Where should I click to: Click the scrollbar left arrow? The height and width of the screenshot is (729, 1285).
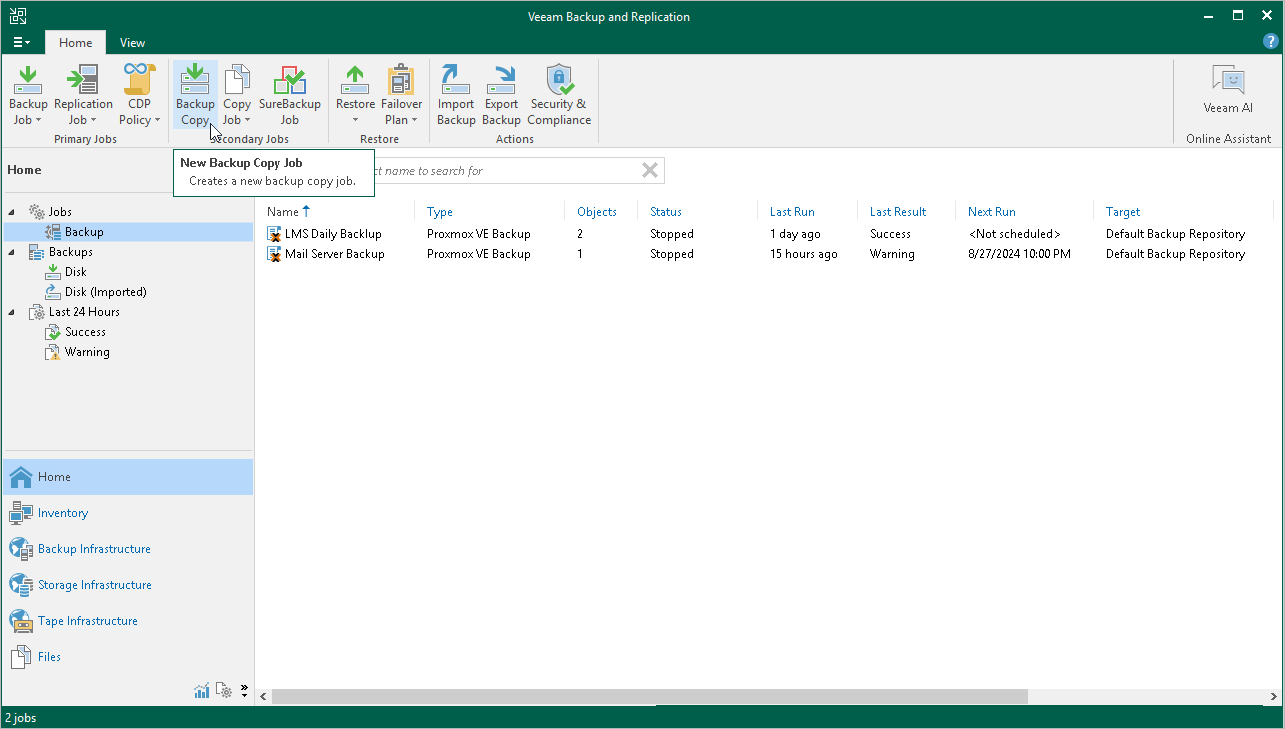[x=264, y=696]
